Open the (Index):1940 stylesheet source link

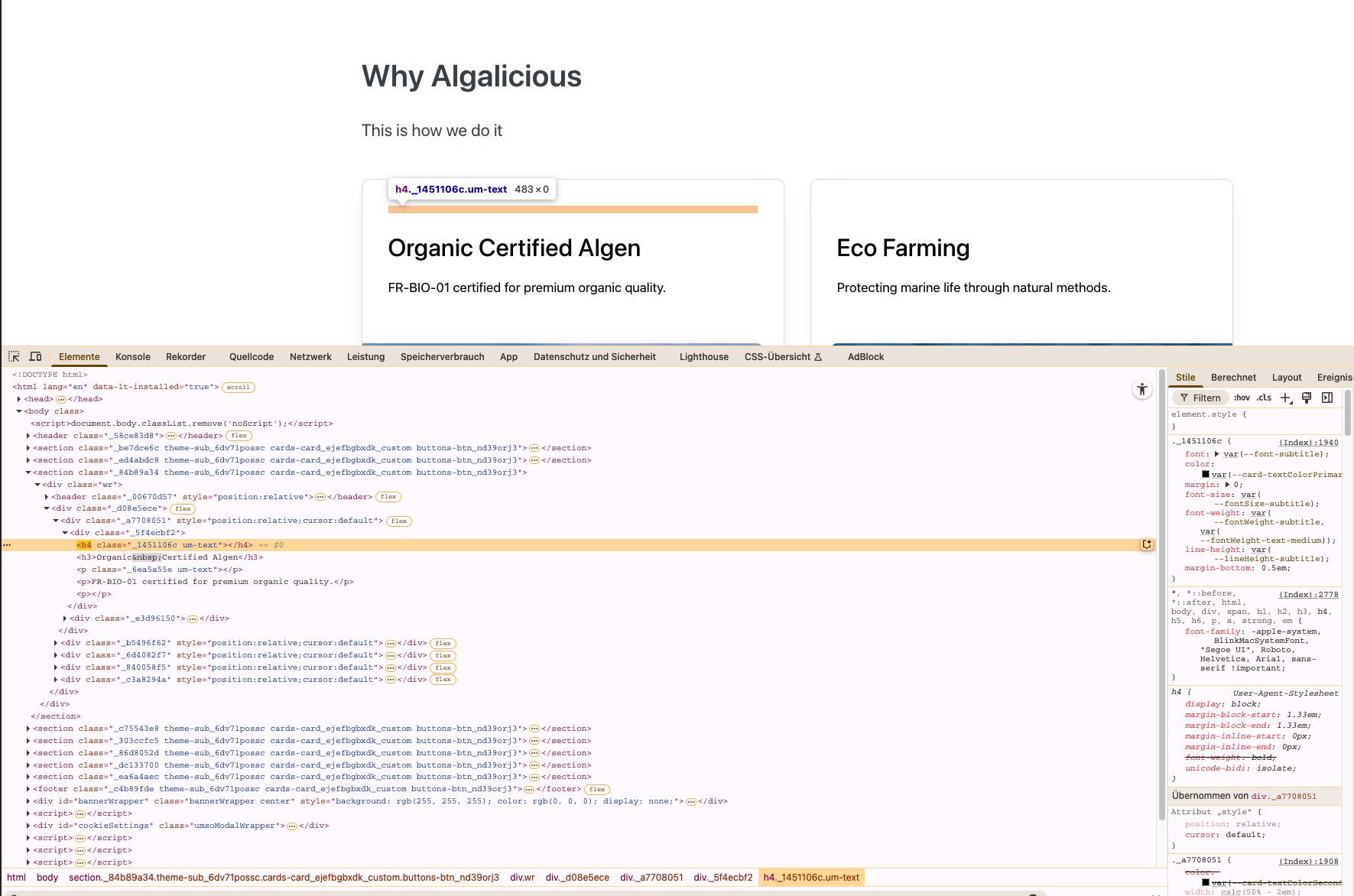click(1309, 443)
